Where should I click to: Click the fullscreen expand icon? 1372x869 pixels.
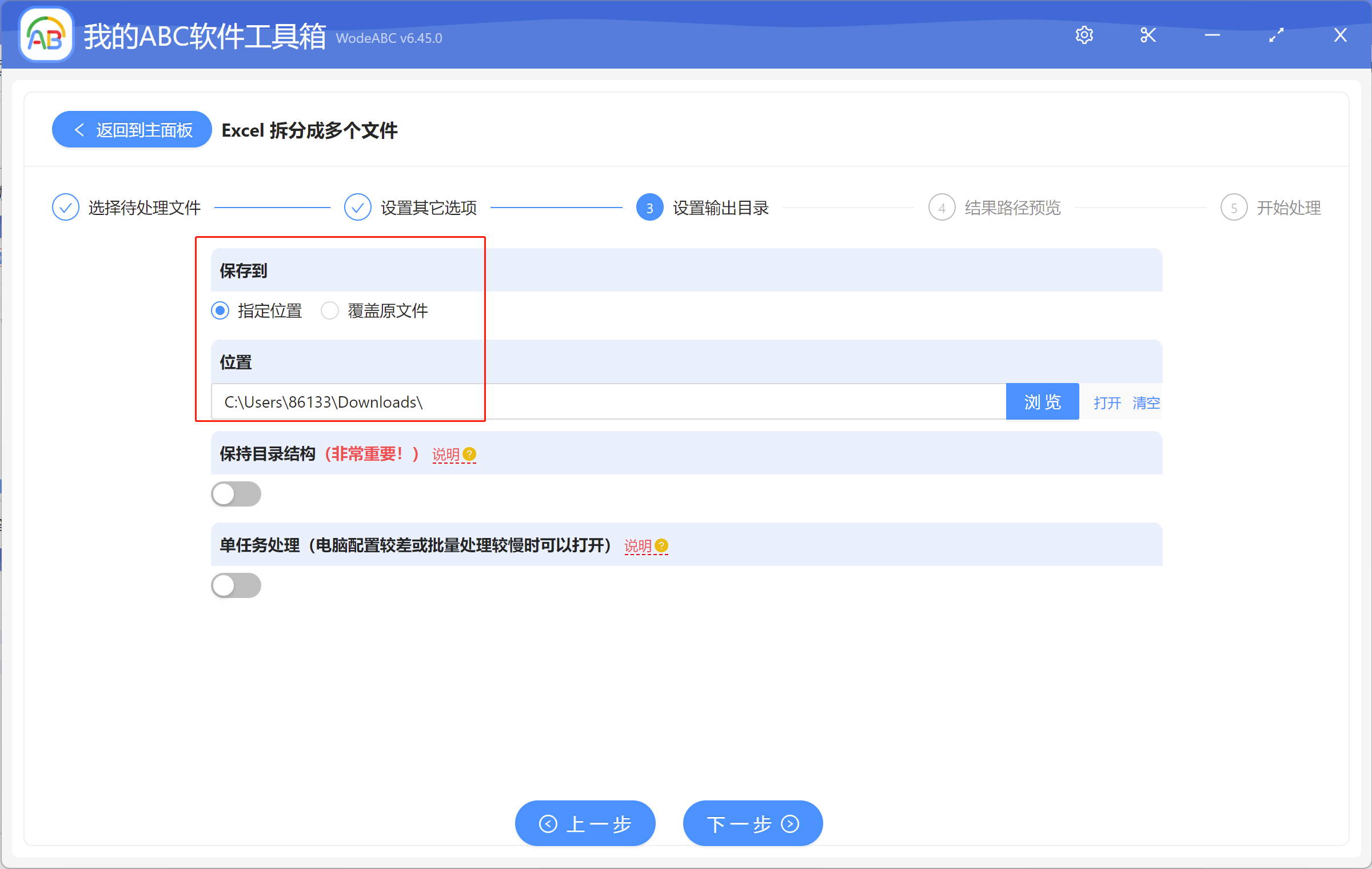1277,35
